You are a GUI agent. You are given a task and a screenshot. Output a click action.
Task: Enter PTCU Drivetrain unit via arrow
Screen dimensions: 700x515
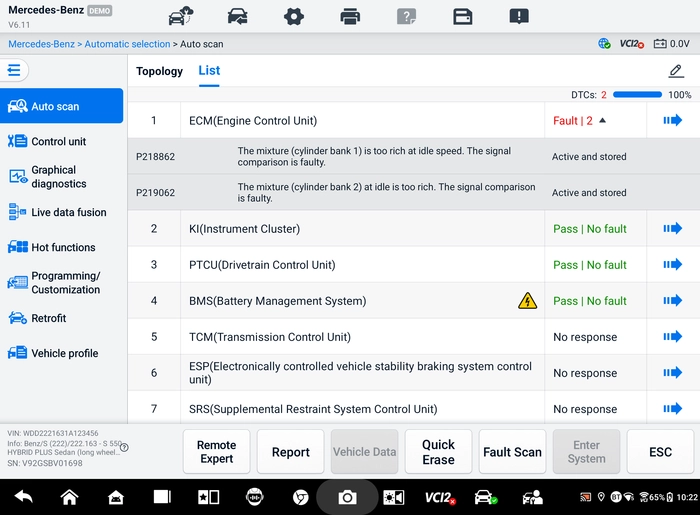672,265
